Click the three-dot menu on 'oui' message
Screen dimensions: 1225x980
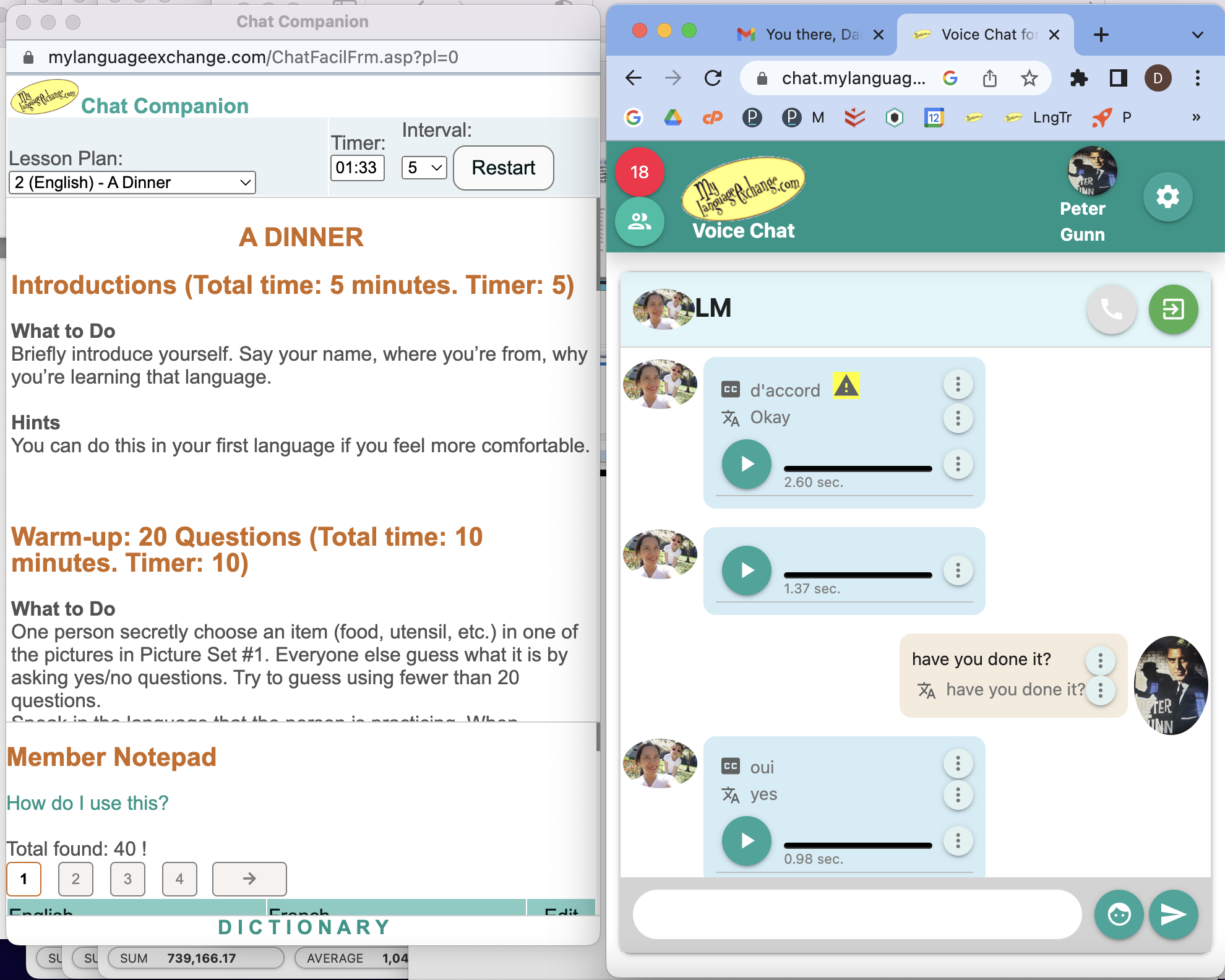tap(955, 766)
